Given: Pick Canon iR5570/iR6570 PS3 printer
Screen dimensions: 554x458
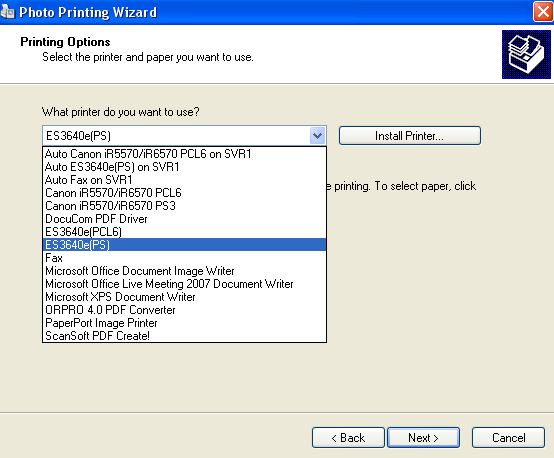Looking at the screenshot, I should (184, 206).
